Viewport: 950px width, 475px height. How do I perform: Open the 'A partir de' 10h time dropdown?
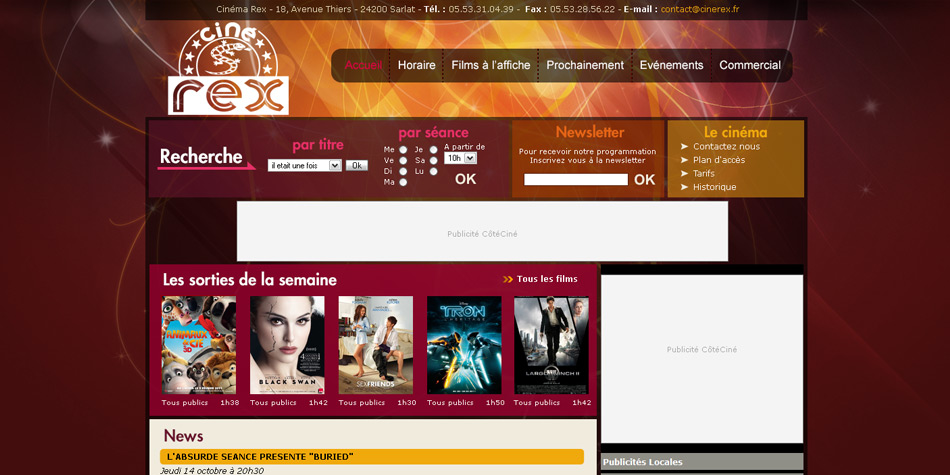click(460, 158)
